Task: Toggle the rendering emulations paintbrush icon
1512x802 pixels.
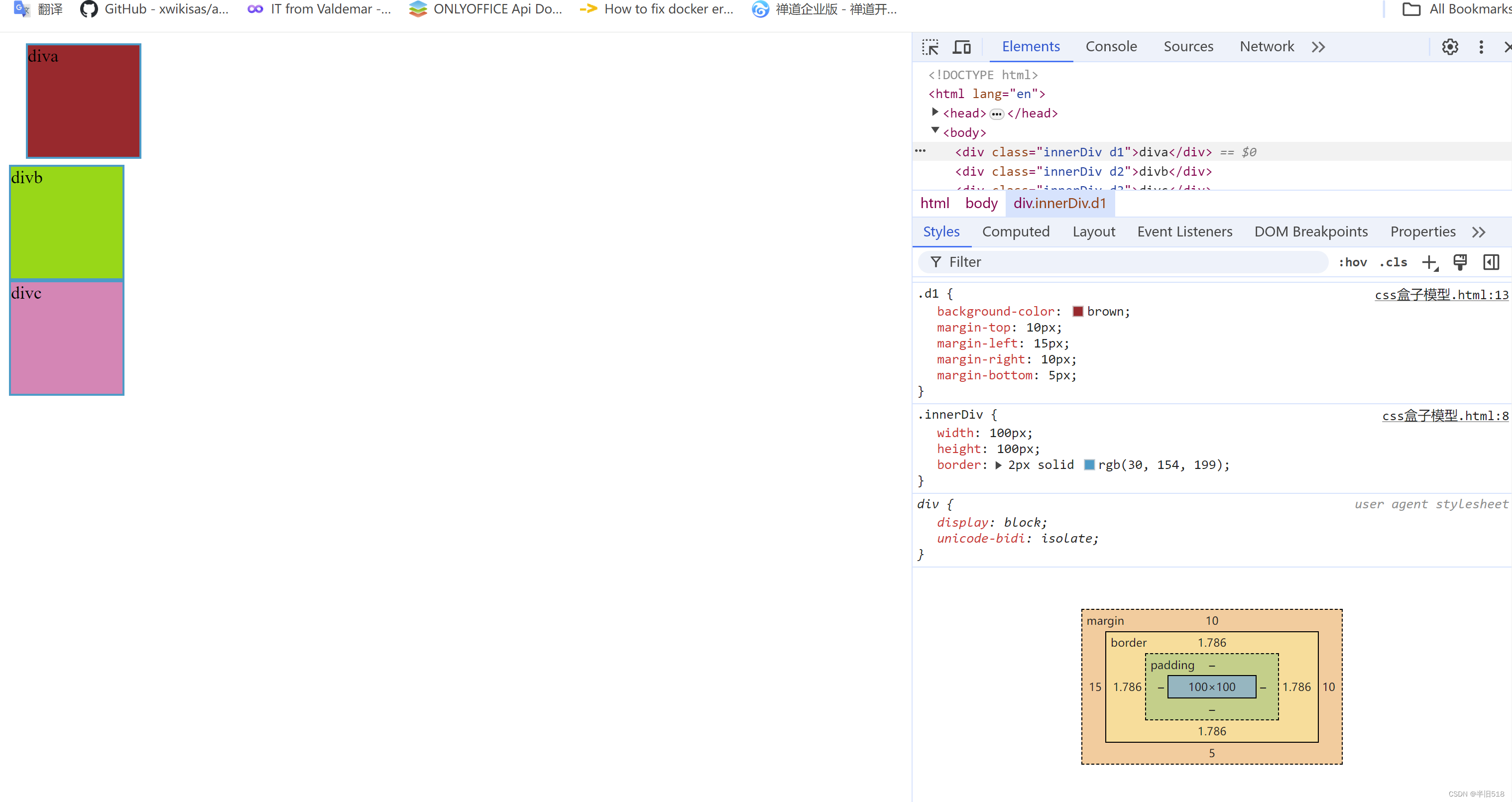Action: pos(1460,262)
